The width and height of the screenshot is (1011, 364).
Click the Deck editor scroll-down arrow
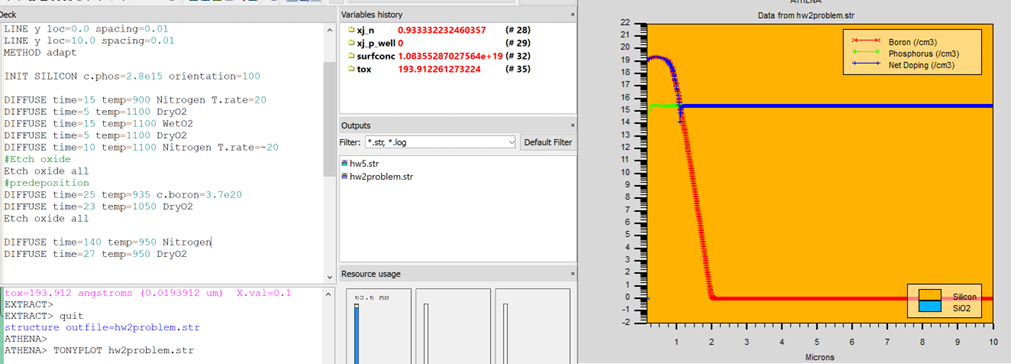click(x=329, y=278)
